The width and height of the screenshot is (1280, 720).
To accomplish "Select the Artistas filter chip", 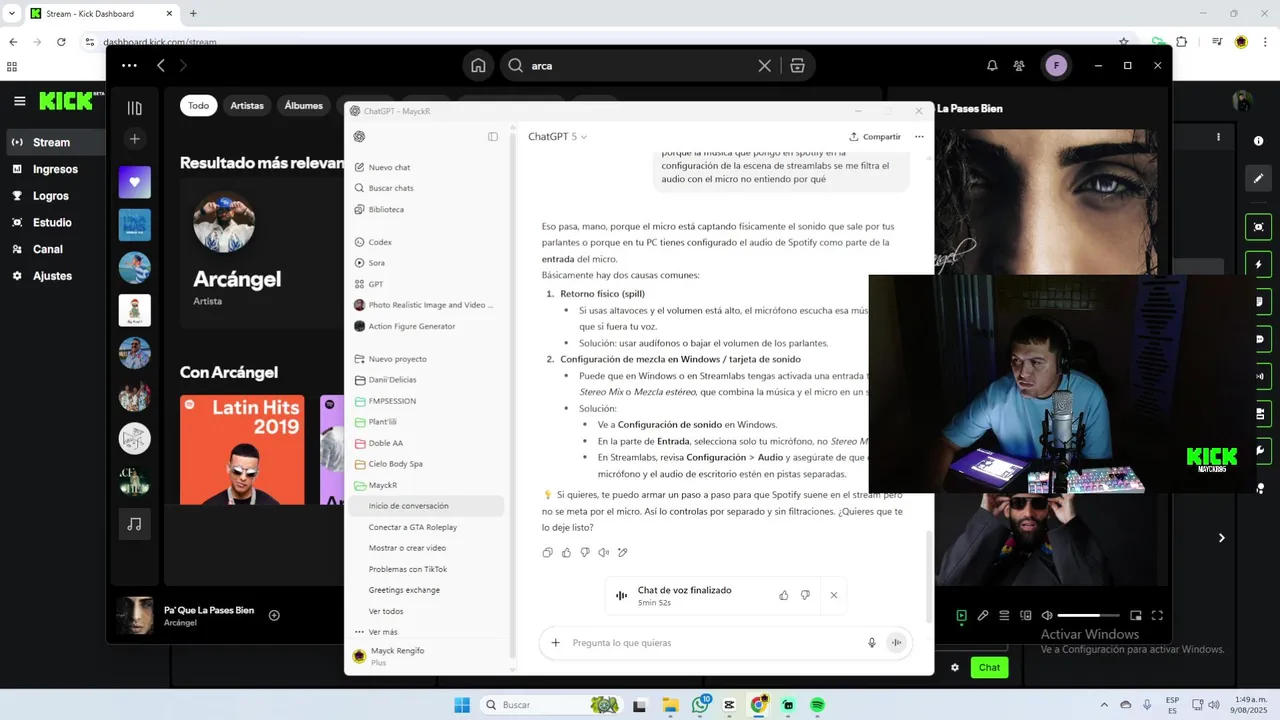I will tap(247, 105).
